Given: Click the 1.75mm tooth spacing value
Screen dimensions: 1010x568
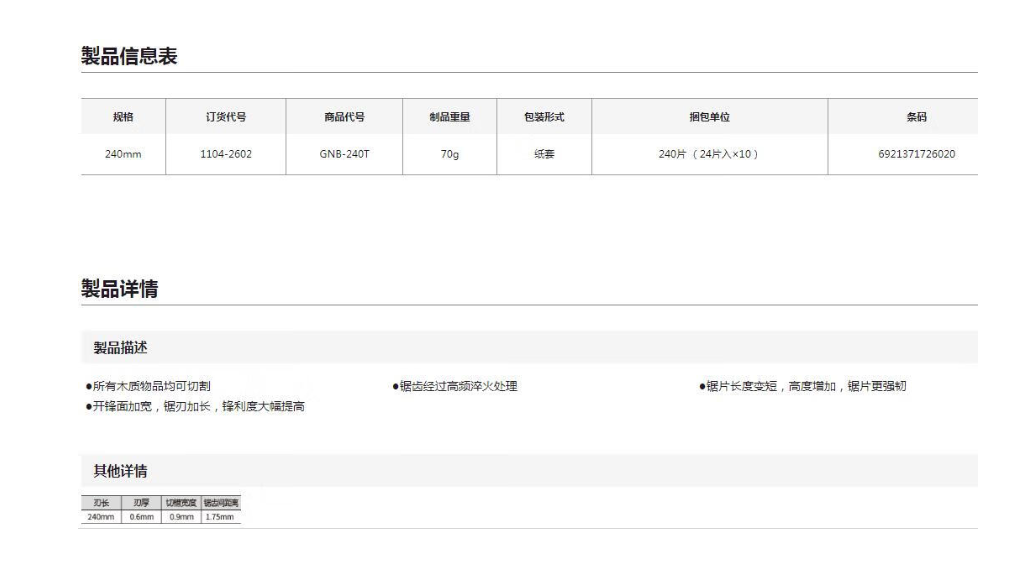Looking at the screenshot, I should pos(220,516).
